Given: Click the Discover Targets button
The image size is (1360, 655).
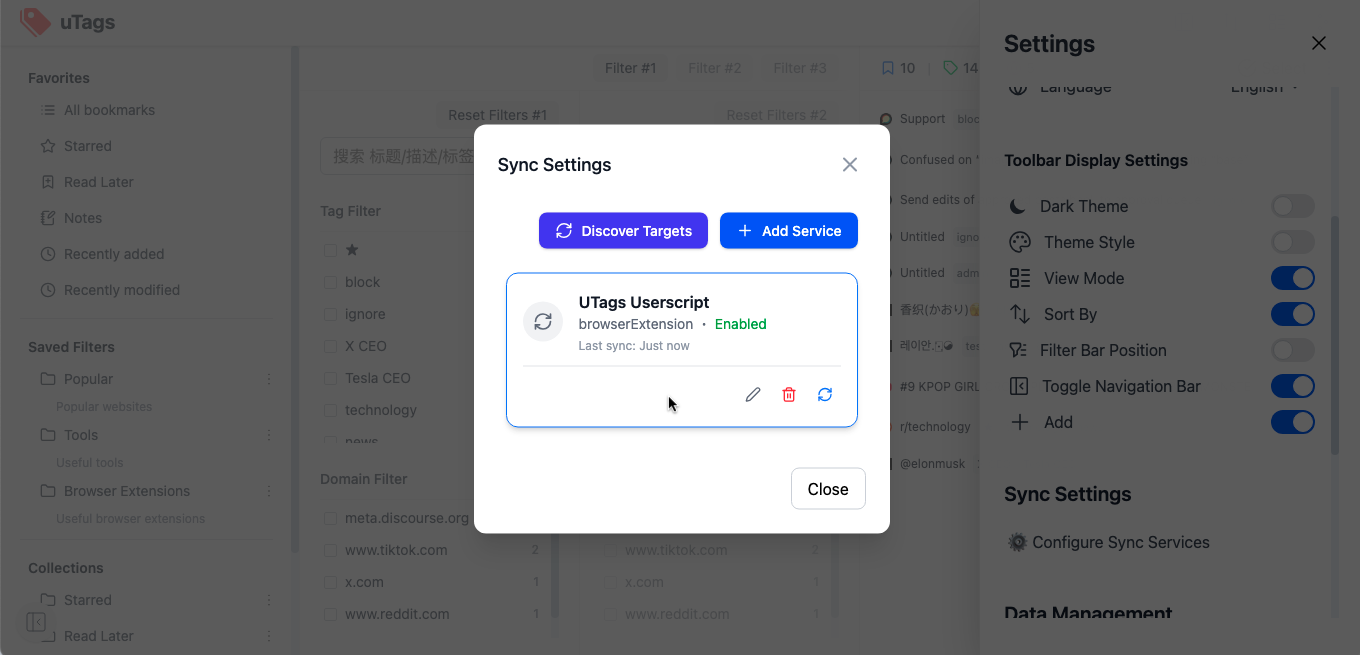Looking at the screenshot, I should [623, 231].
